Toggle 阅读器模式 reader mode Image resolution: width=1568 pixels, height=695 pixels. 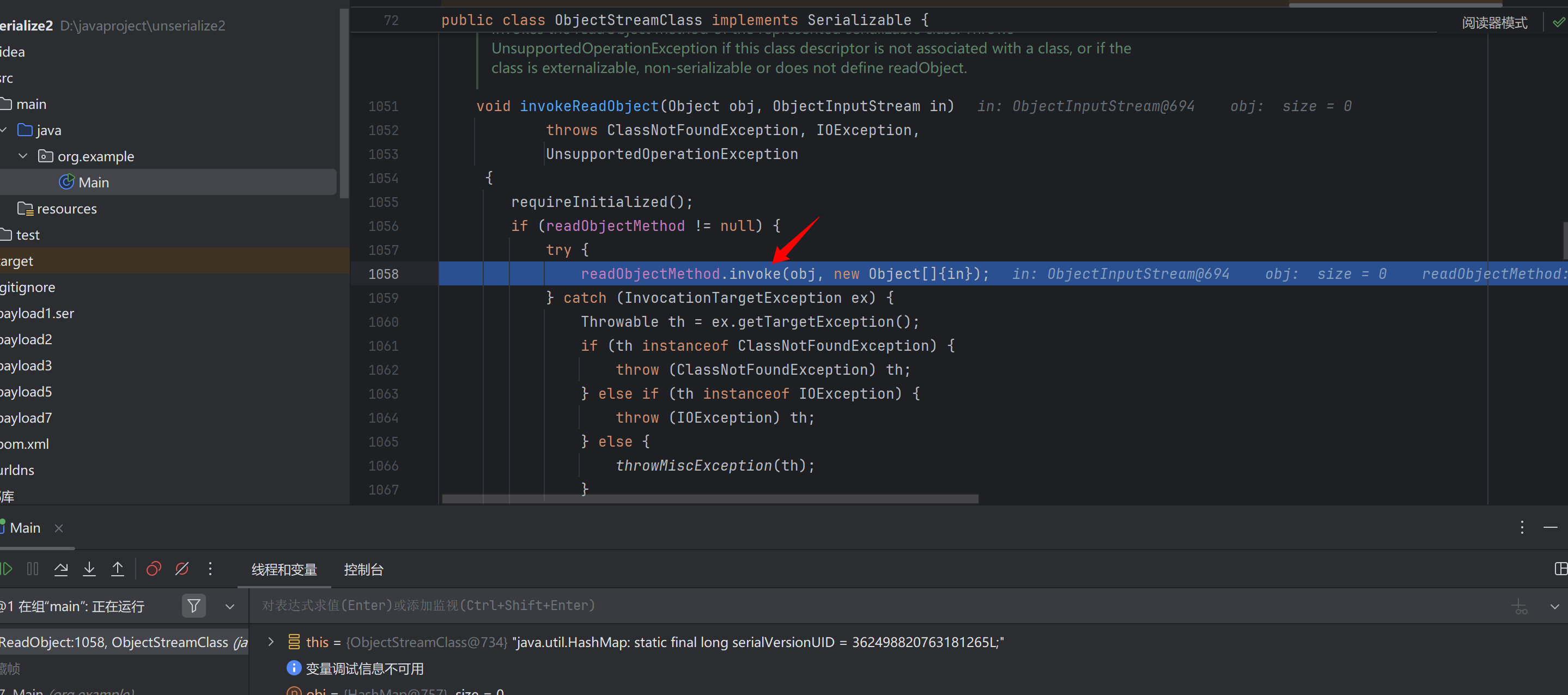tap(1494, 23)
